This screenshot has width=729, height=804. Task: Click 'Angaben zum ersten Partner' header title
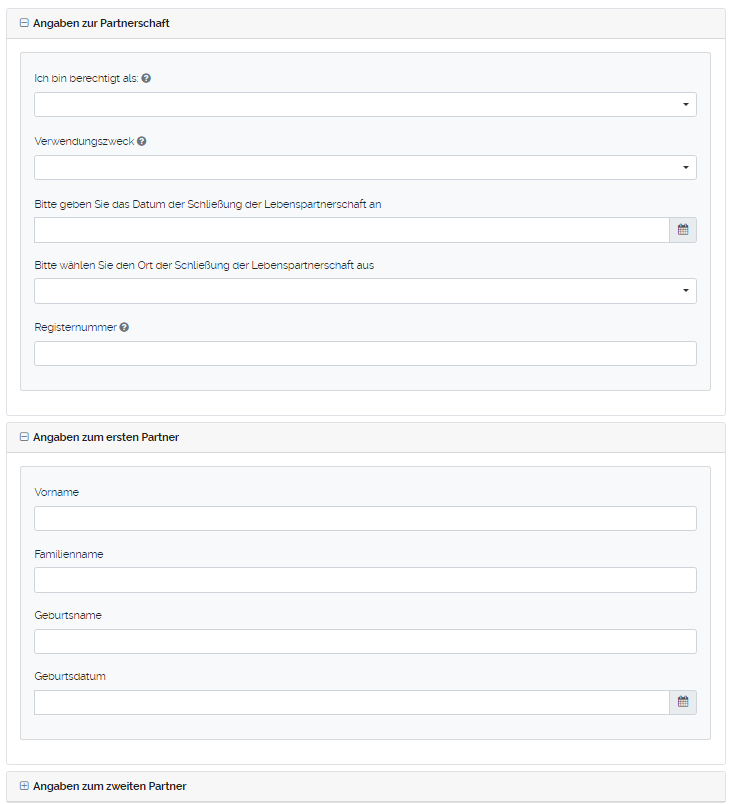click(106, 437)
